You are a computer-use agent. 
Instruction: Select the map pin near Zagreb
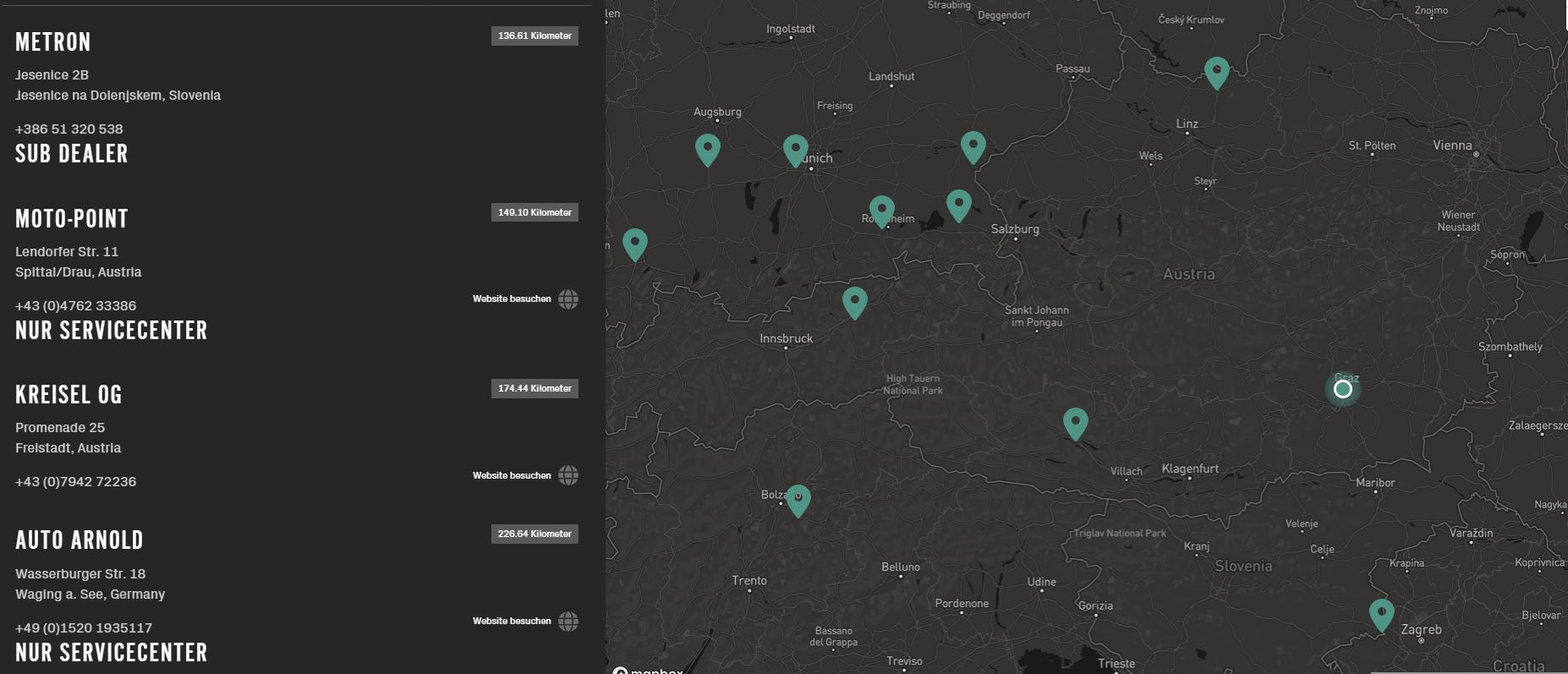click(x=1381, y=613)
